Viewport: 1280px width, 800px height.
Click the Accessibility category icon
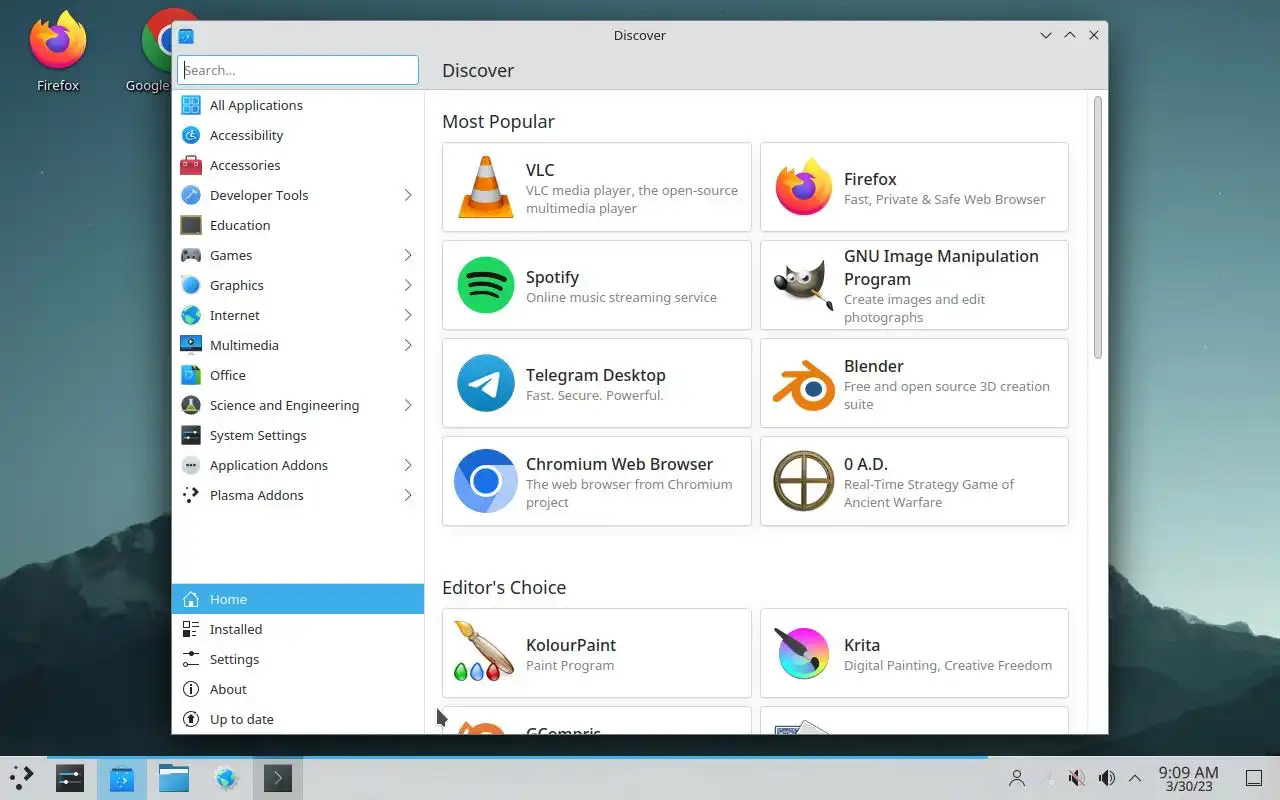(x=191, y=135)
